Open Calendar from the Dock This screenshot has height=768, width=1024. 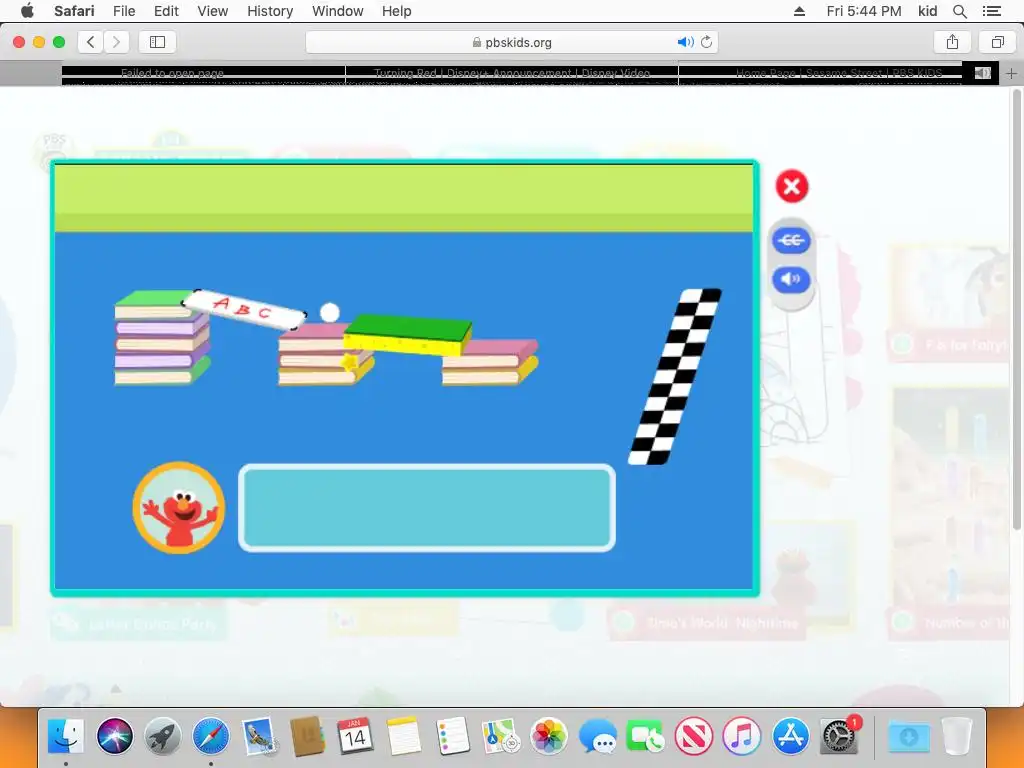(x=355, y=737)
